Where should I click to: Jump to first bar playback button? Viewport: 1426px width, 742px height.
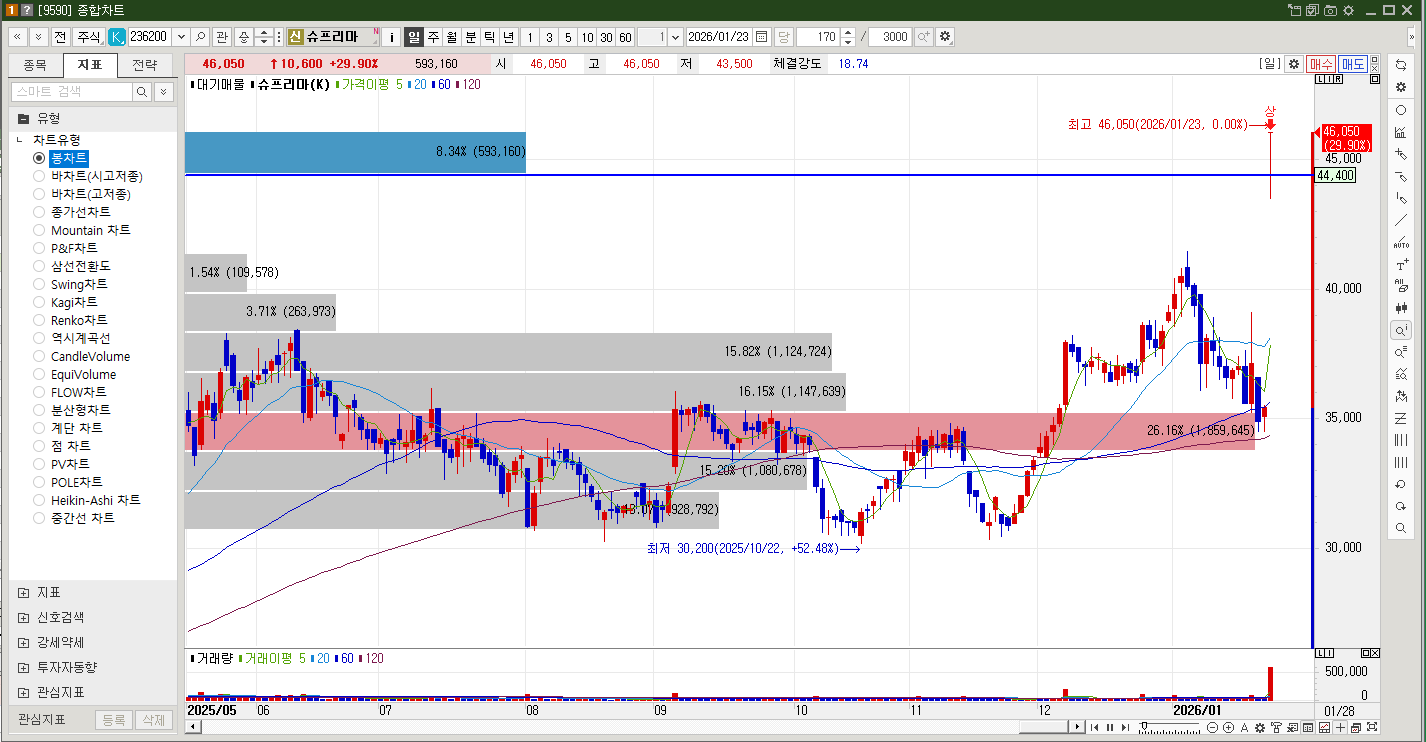click(1094, 727)
